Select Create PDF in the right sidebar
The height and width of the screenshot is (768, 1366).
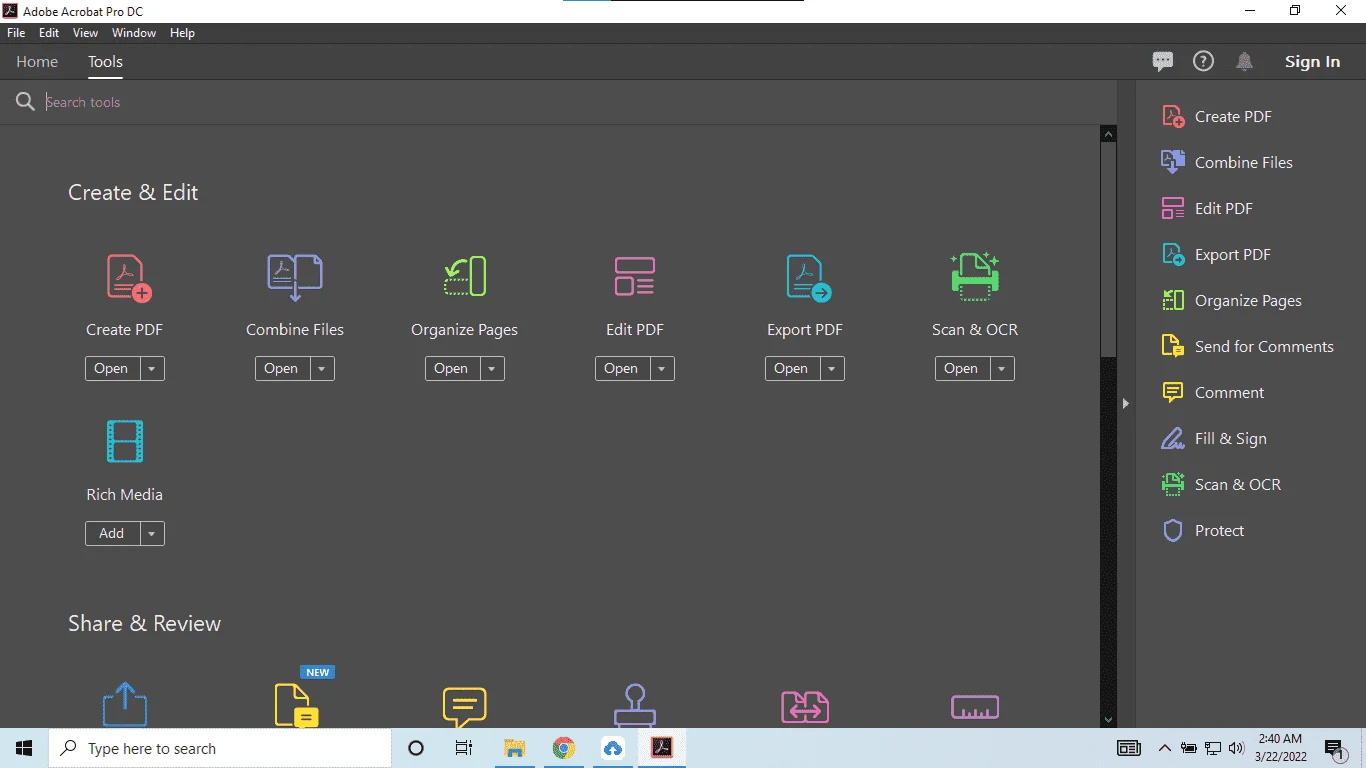(x=1217, y=117)
